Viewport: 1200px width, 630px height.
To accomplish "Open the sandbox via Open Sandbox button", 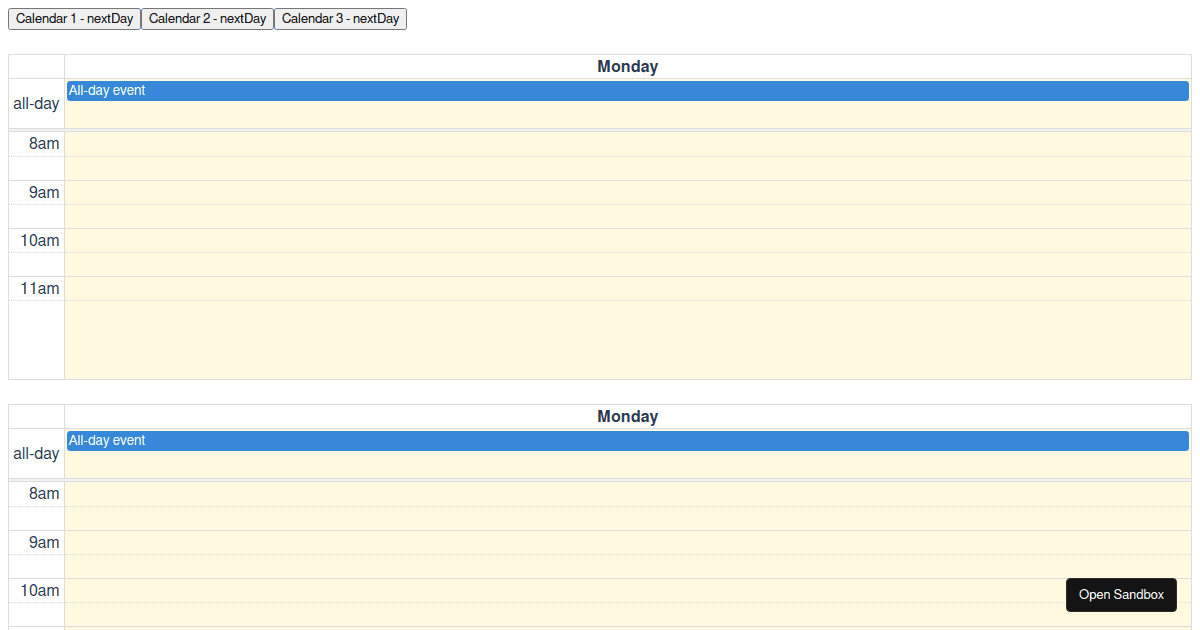I will pyautogui.click(x=1121, y=595).
